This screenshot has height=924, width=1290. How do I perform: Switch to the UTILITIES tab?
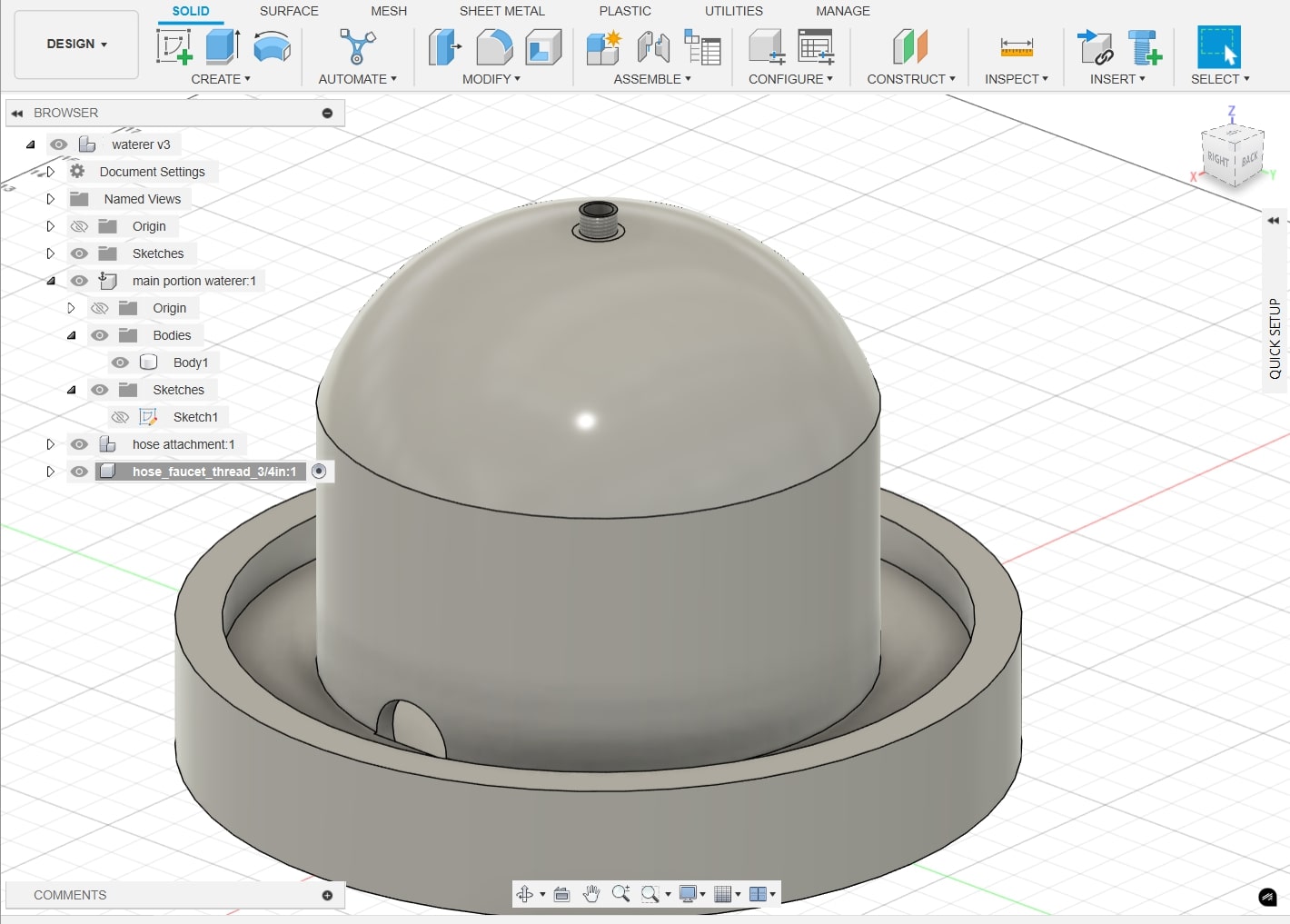[x=734, y=11]
